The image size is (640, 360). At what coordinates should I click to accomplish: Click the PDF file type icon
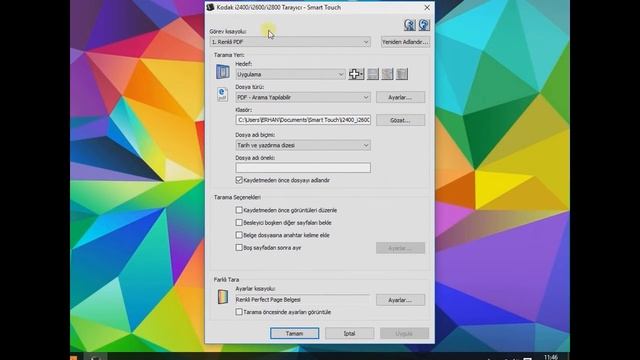(x=222, y=94)
